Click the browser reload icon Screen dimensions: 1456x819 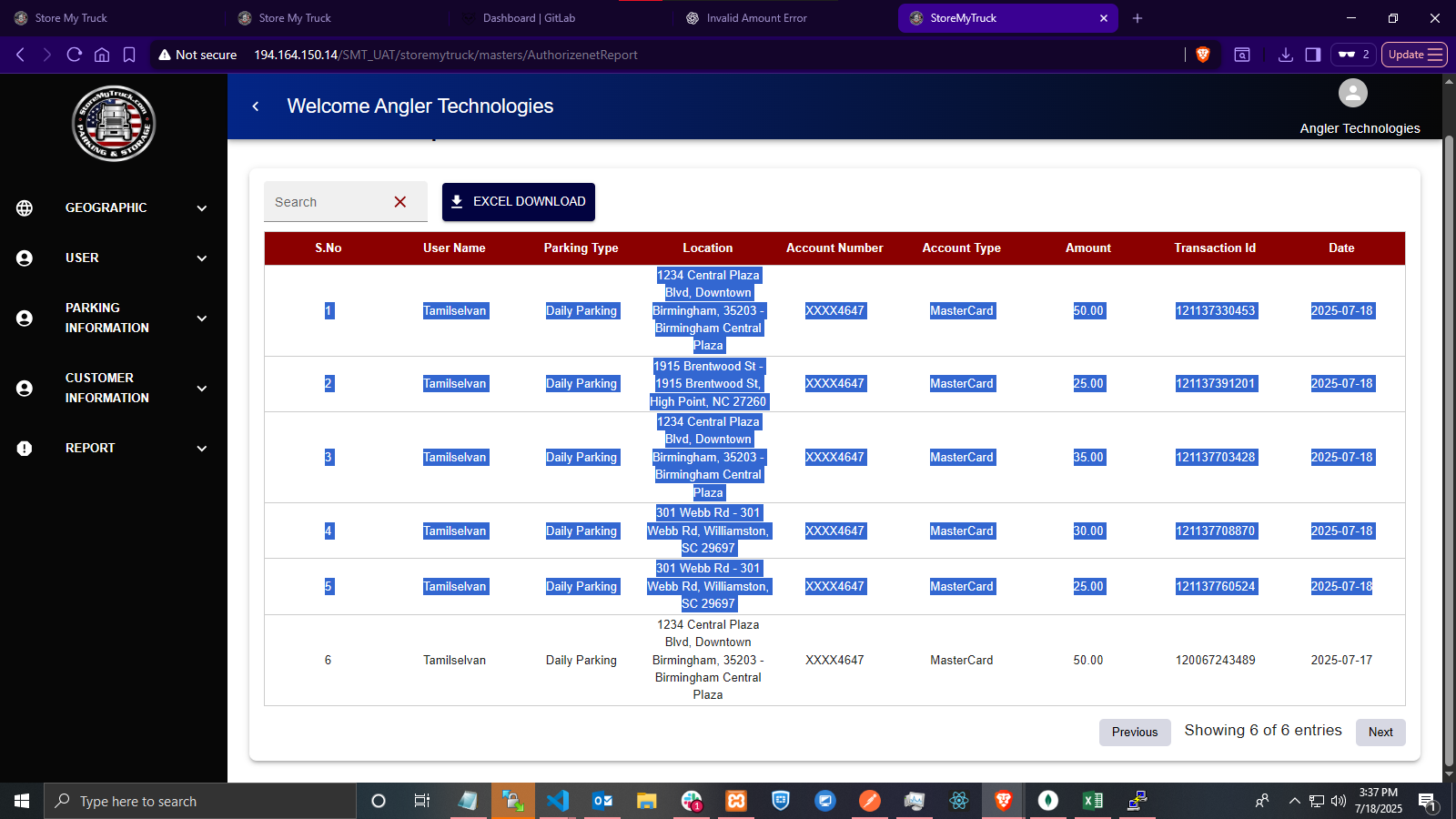click(x=75, y=55)
